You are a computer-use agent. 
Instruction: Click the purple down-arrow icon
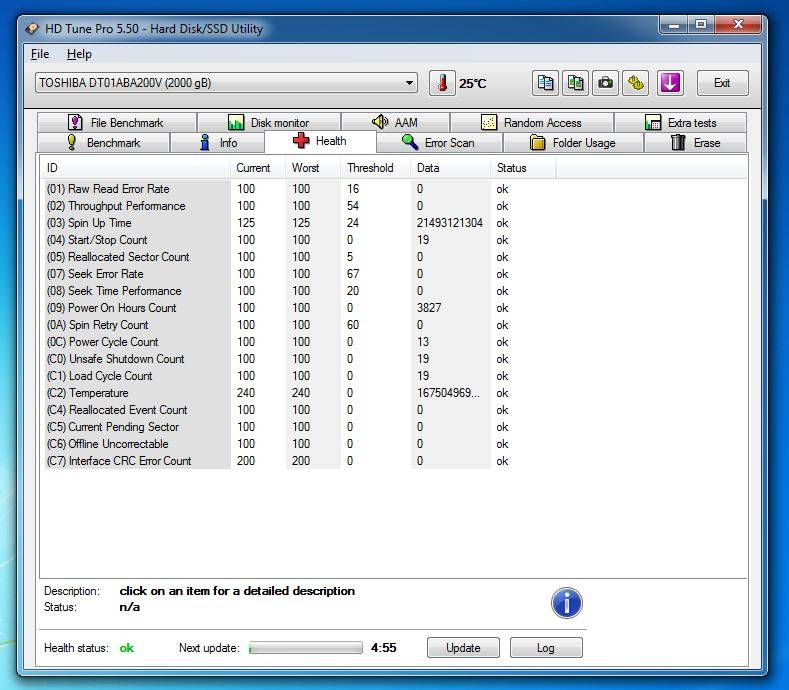pos(670,83)
